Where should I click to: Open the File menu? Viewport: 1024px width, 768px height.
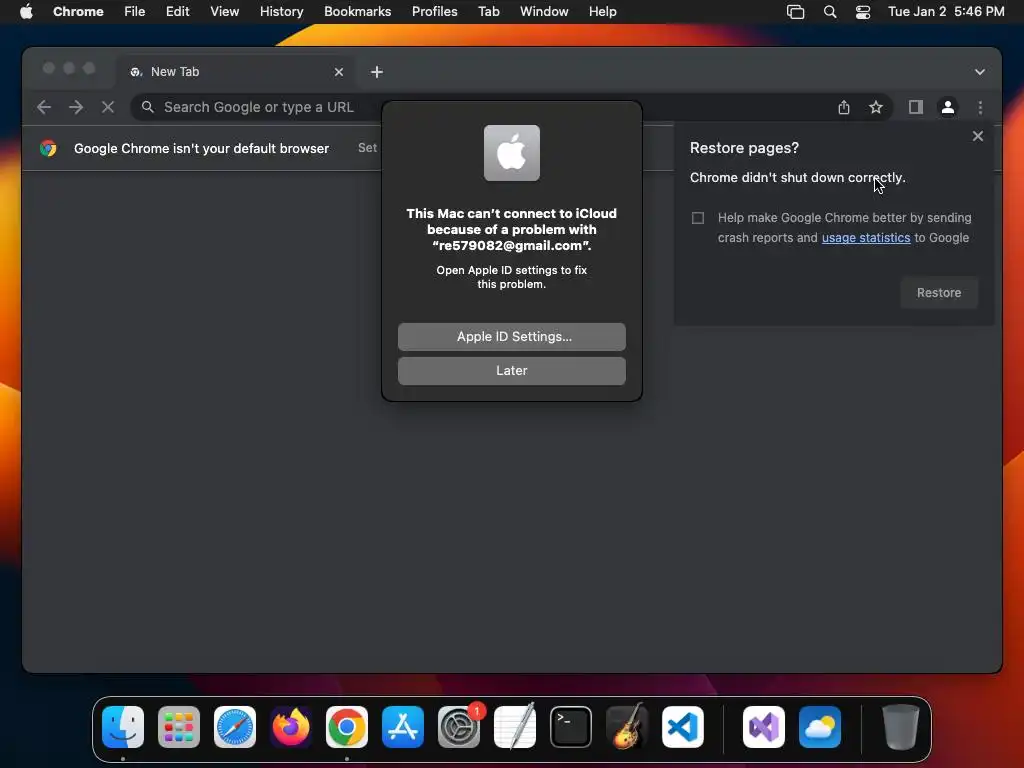[x=135, y=12]
